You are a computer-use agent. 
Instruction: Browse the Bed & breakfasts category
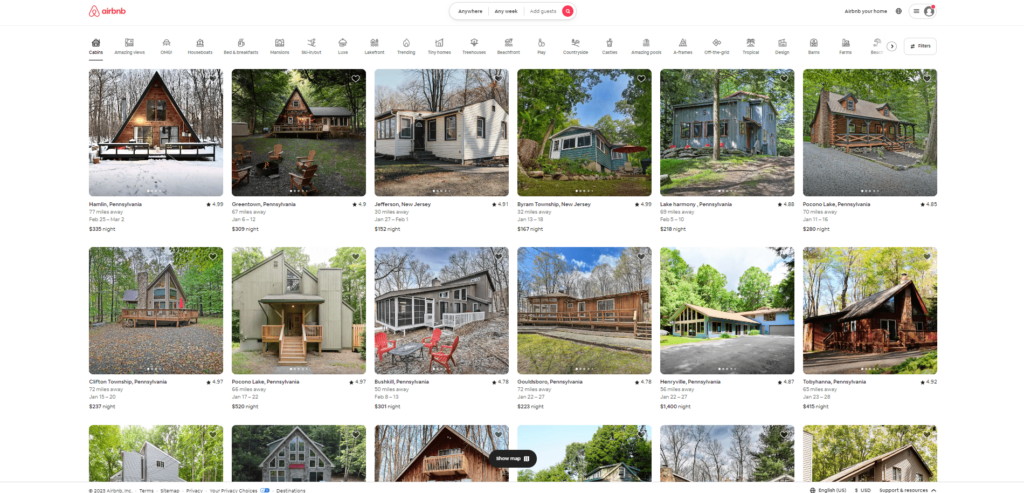[x=241, y=46]
